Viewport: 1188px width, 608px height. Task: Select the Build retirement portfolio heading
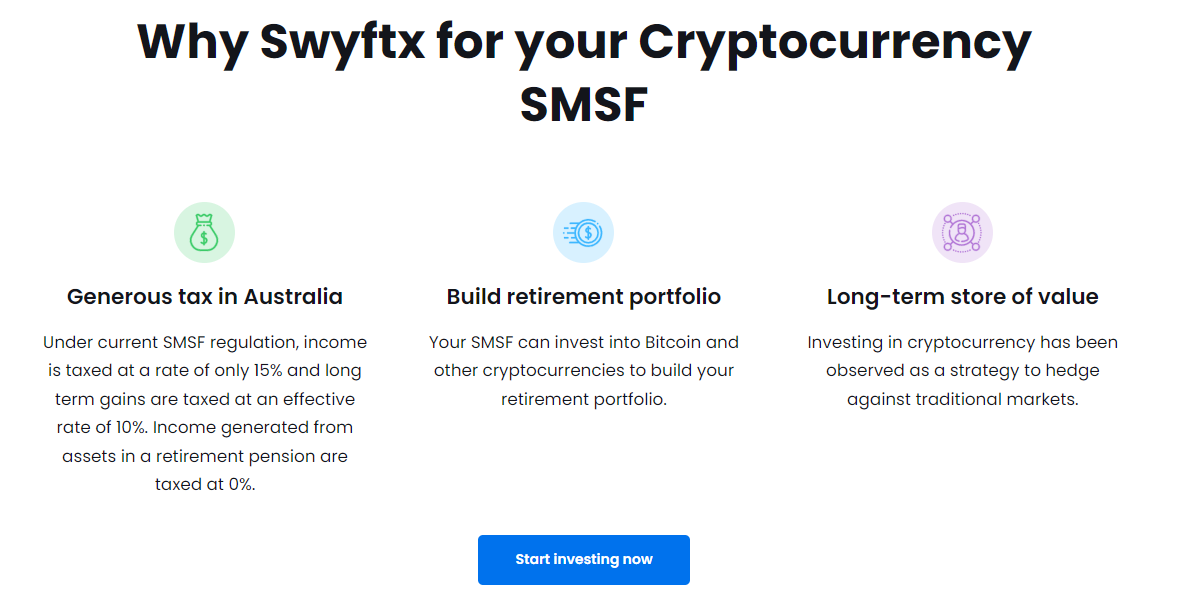click(583, 296)
